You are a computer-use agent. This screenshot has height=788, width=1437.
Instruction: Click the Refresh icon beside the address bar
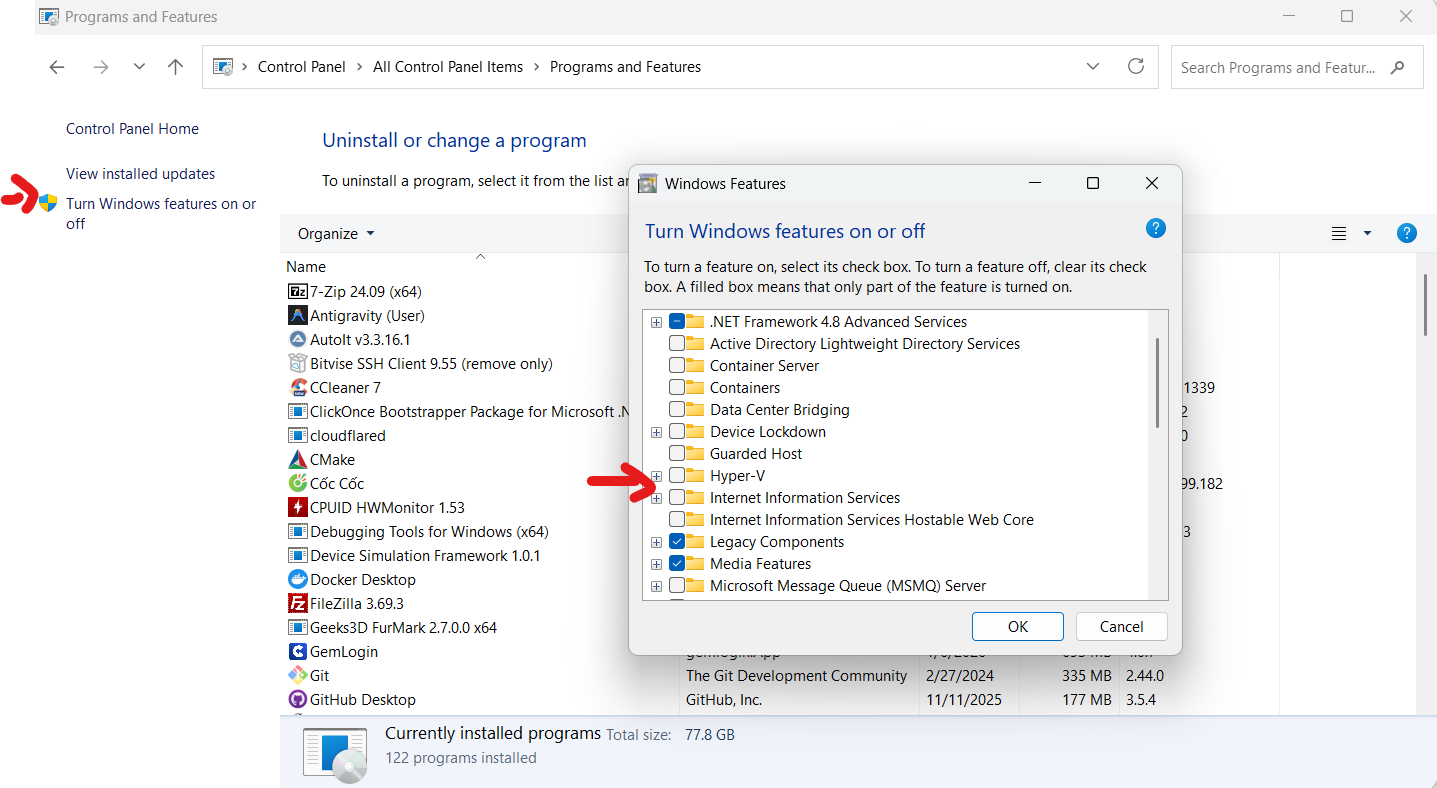click(1135, 67)
